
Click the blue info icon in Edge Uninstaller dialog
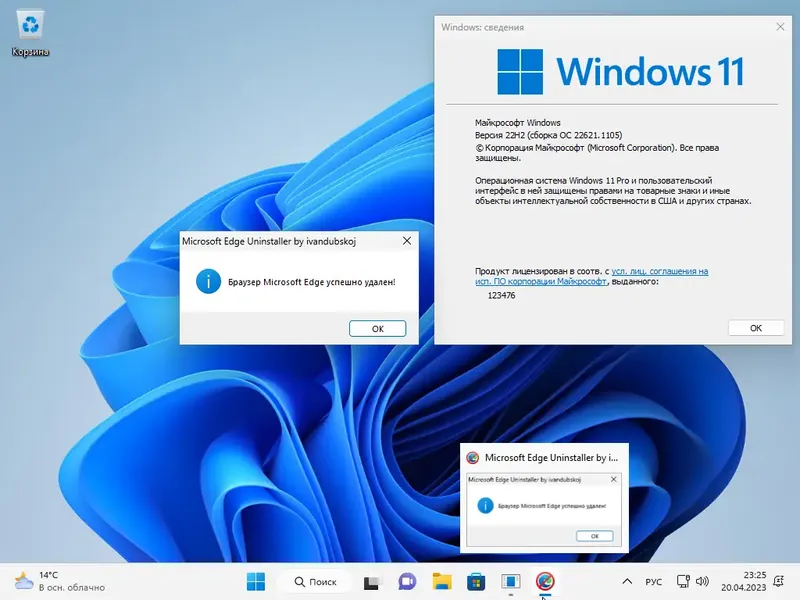tap(208, 281)
